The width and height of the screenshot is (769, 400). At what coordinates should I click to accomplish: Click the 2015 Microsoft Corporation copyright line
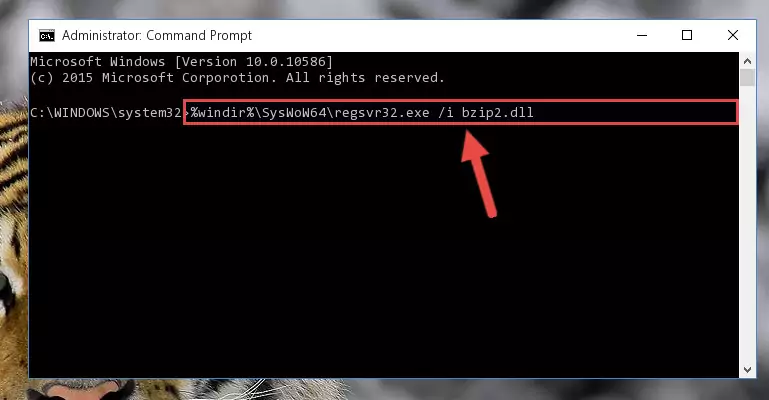(x=237, y=78)
